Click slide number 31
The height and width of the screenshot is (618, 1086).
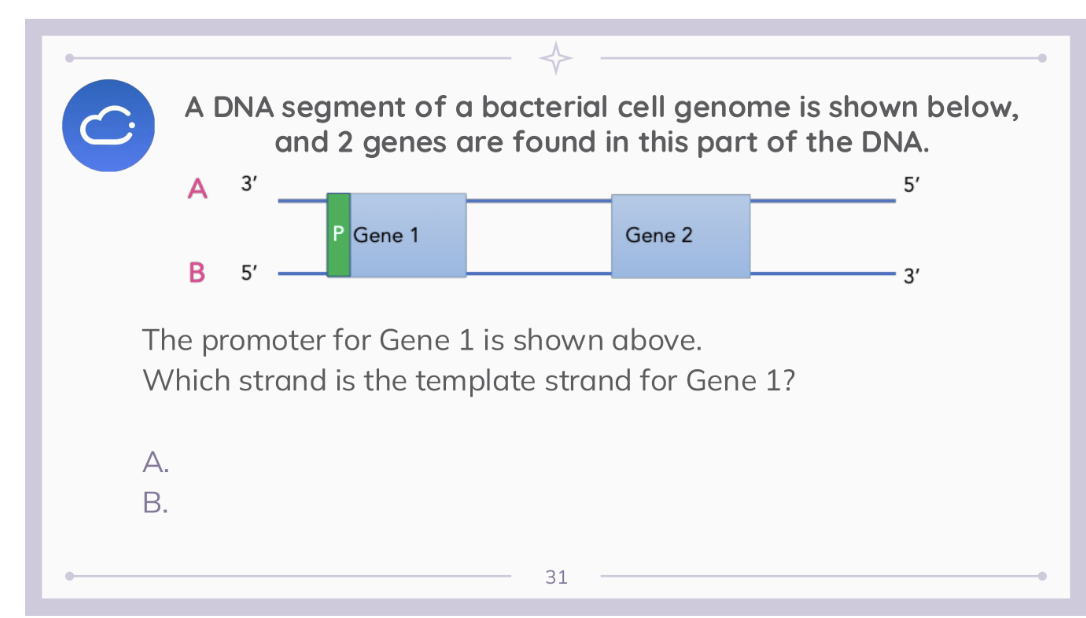tap(556, 576)
